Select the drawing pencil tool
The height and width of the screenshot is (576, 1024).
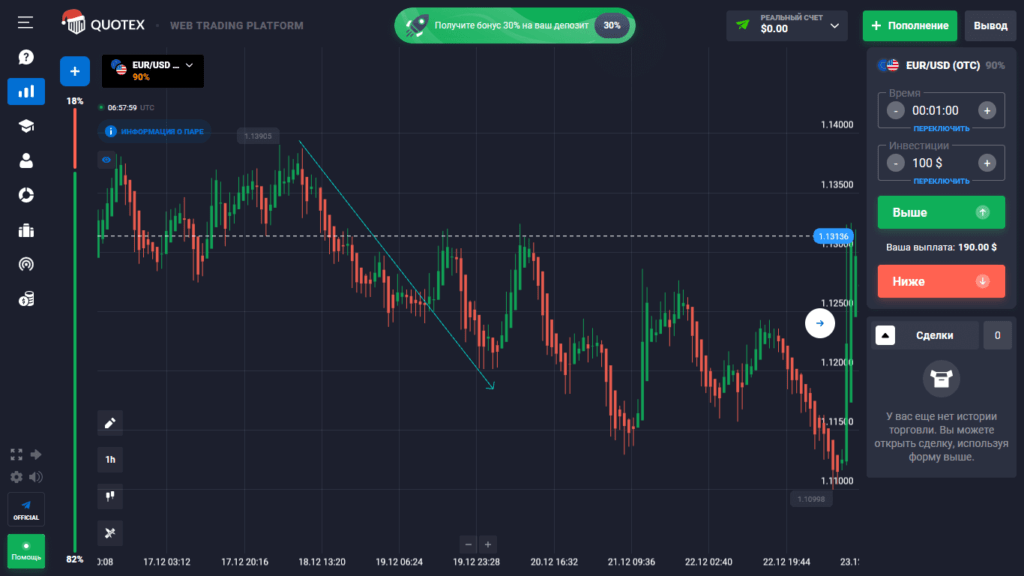tap(110, 423)
